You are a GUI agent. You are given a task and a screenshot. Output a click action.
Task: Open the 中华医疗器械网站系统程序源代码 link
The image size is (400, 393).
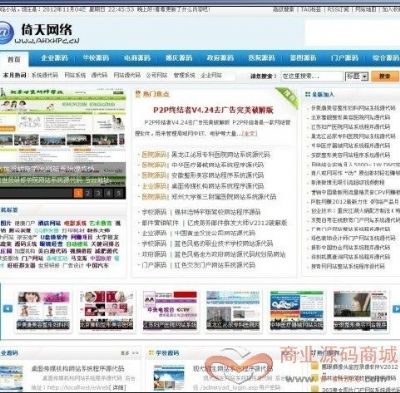[217, 165]
